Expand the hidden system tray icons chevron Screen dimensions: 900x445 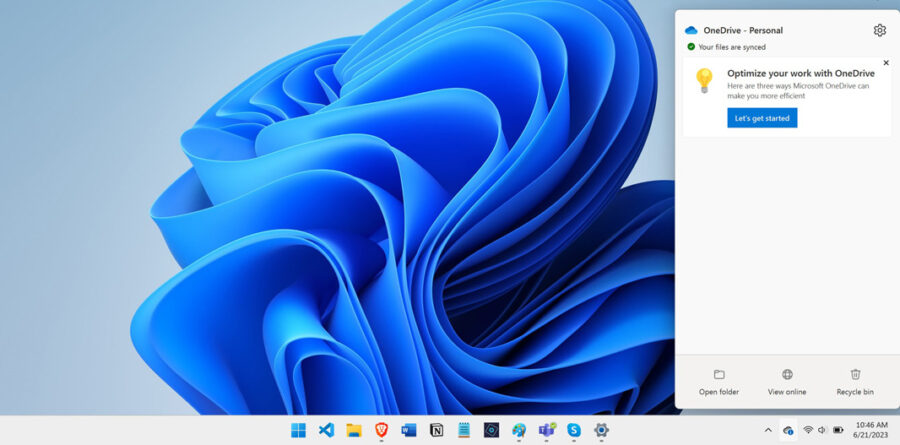[x=768, y=430]
